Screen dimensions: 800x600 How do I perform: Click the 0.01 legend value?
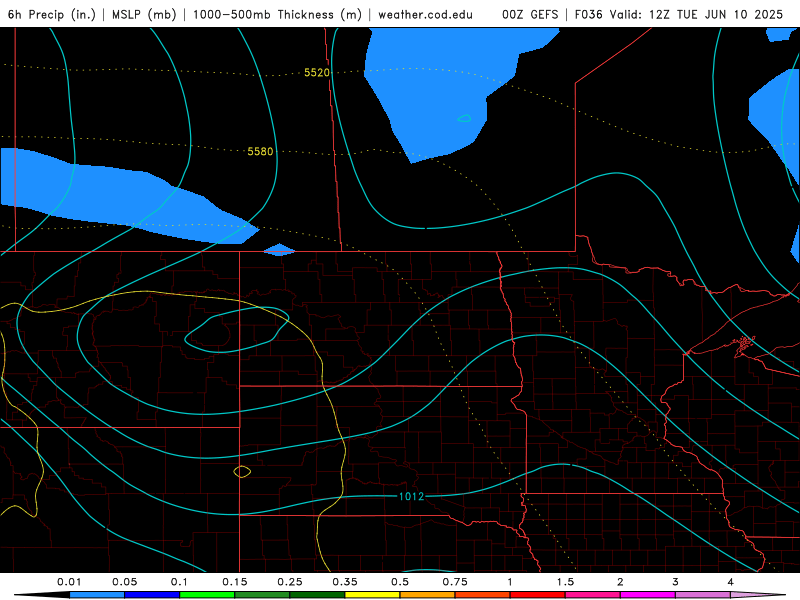69,582
